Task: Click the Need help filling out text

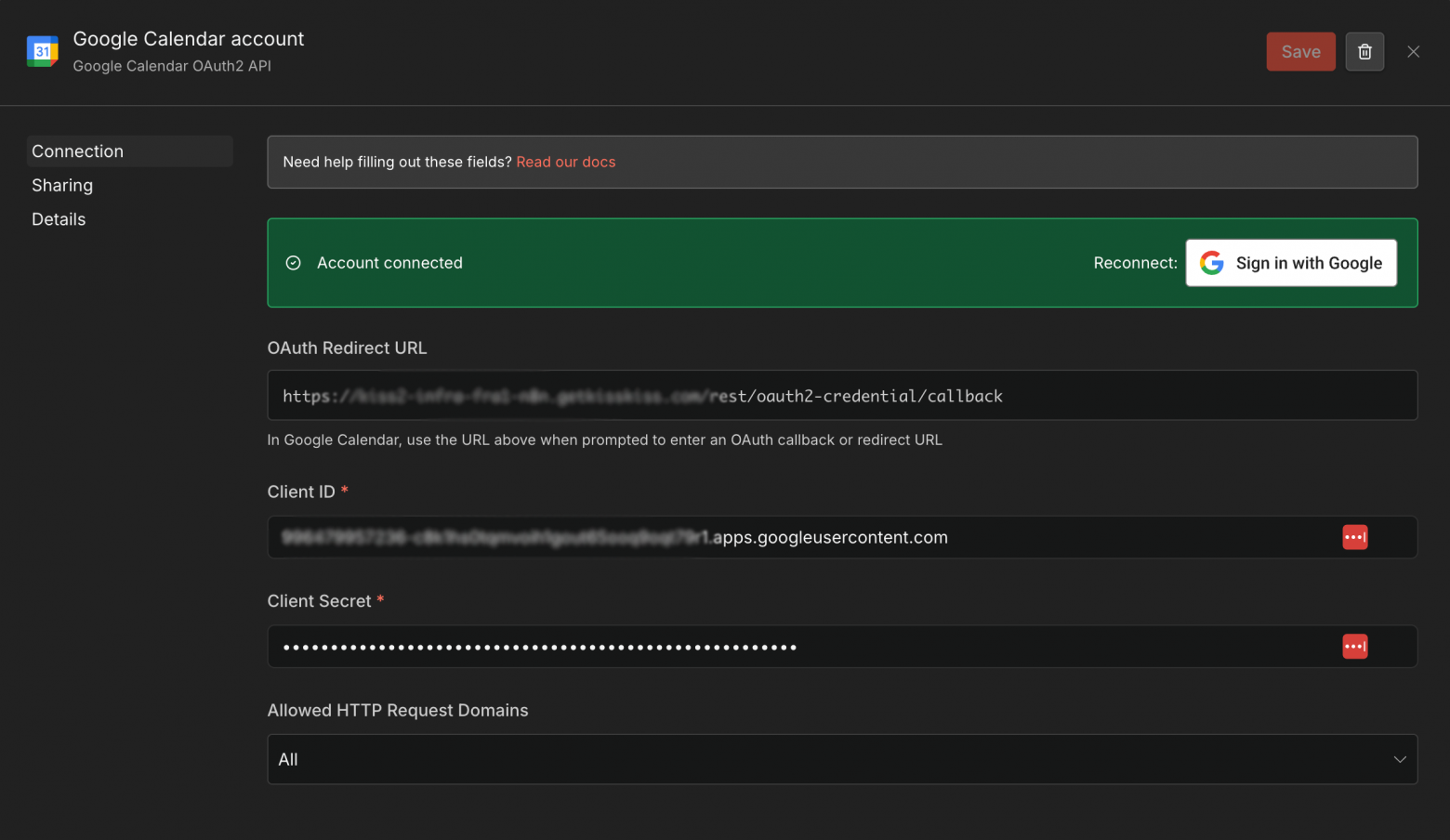Action: click(x=397, y=162)
